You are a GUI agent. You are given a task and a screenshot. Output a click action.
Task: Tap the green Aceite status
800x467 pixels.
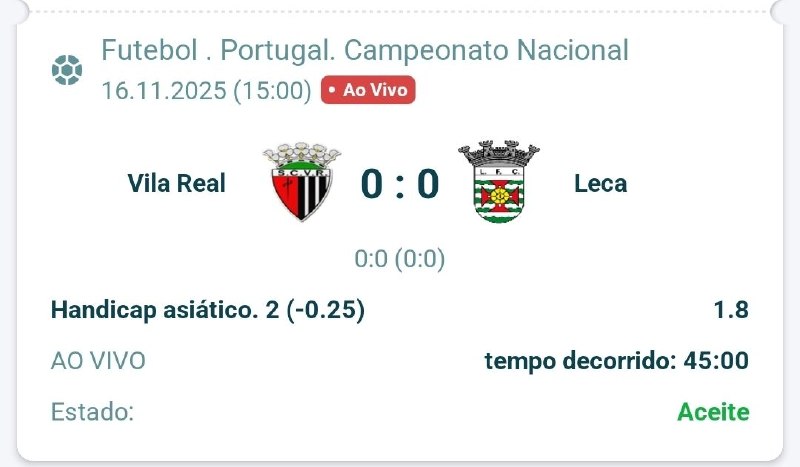click(x=713, y=411)
